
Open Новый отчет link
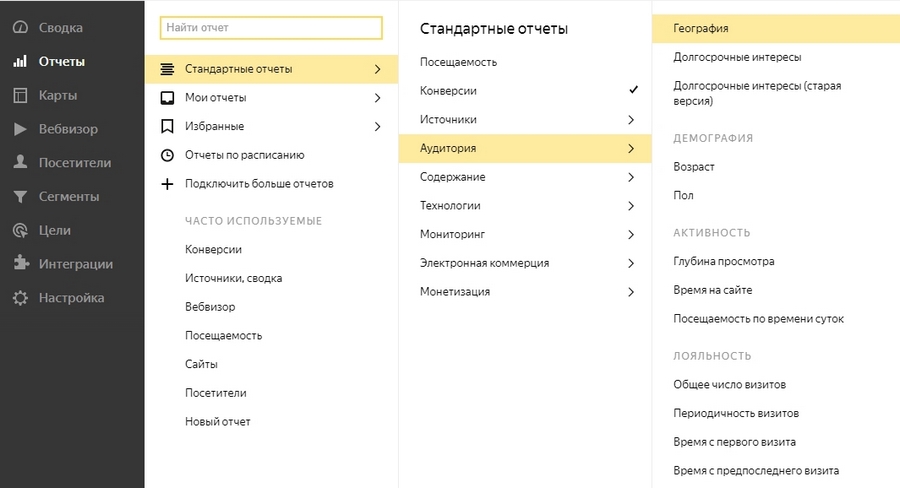218,421
